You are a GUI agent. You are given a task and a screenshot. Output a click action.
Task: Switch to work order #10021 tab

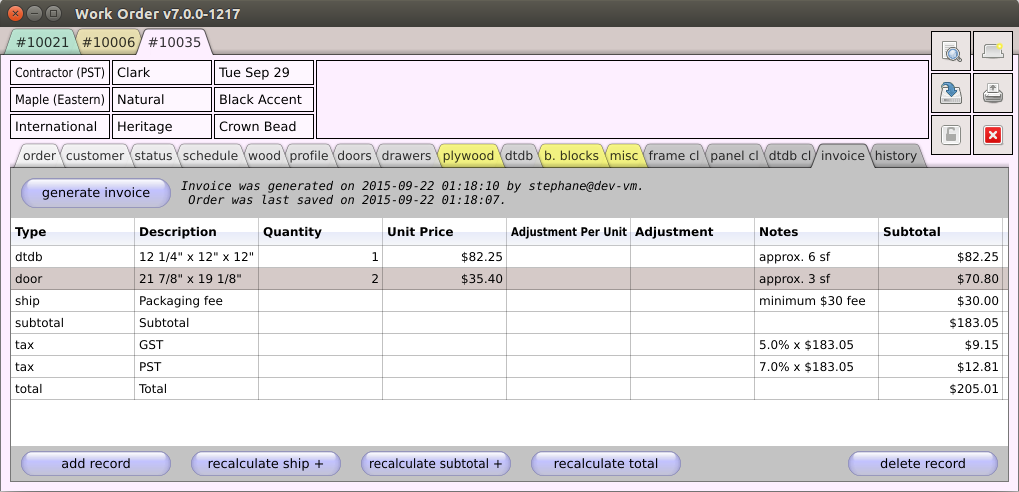pyautogui.click(x=42, y=42)
